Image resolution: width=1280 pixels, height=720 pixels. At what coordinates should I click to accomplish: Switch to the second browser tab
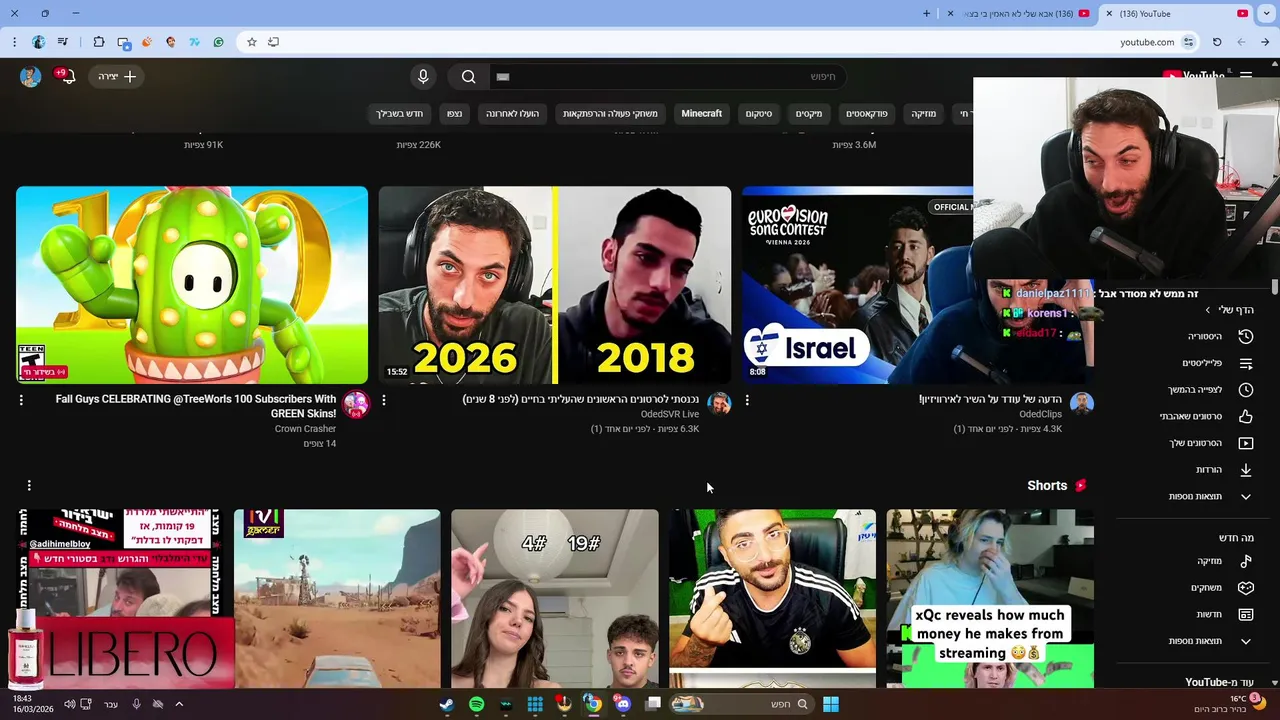(x=1018, y=14)
